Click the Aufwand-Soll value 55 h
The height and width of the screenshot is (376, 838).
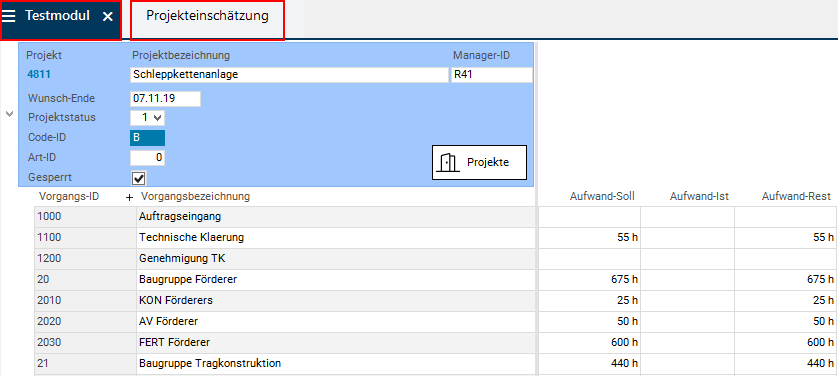coord(589,238)
